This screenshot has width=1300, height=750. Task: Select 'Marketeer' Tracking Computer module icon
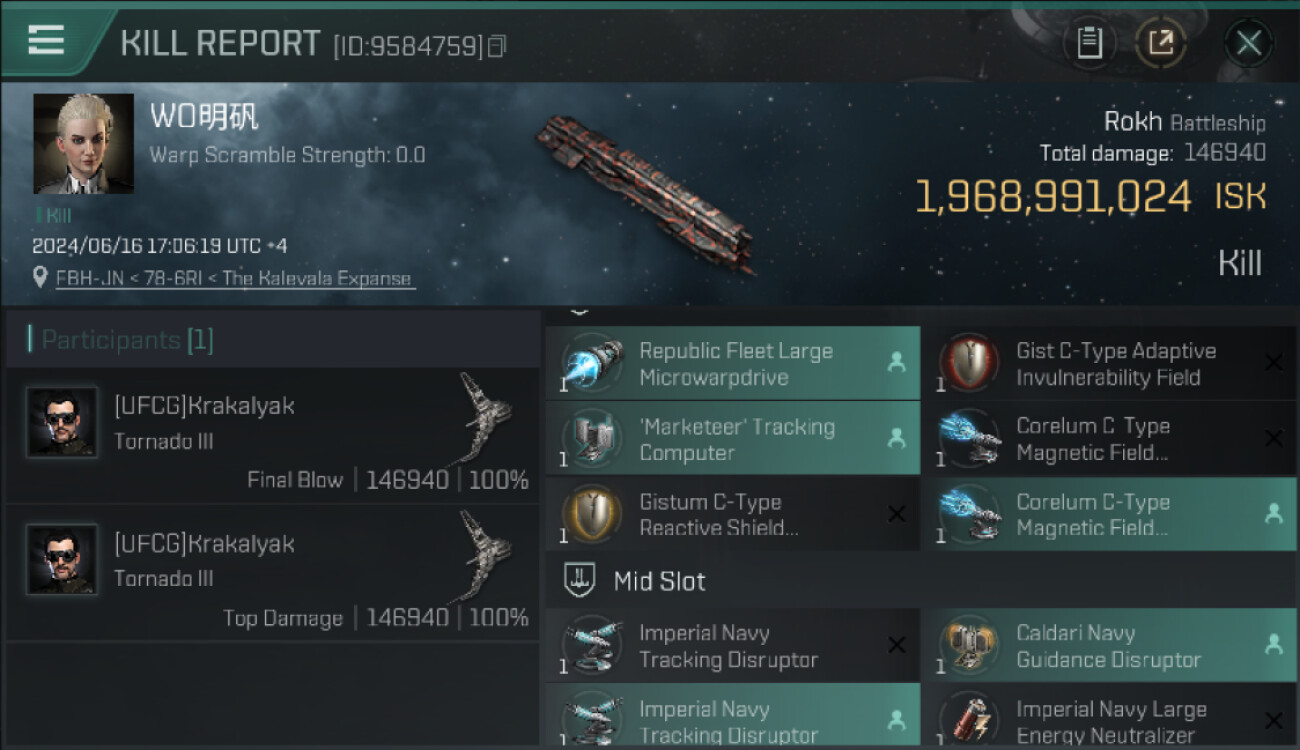point(593,439)
